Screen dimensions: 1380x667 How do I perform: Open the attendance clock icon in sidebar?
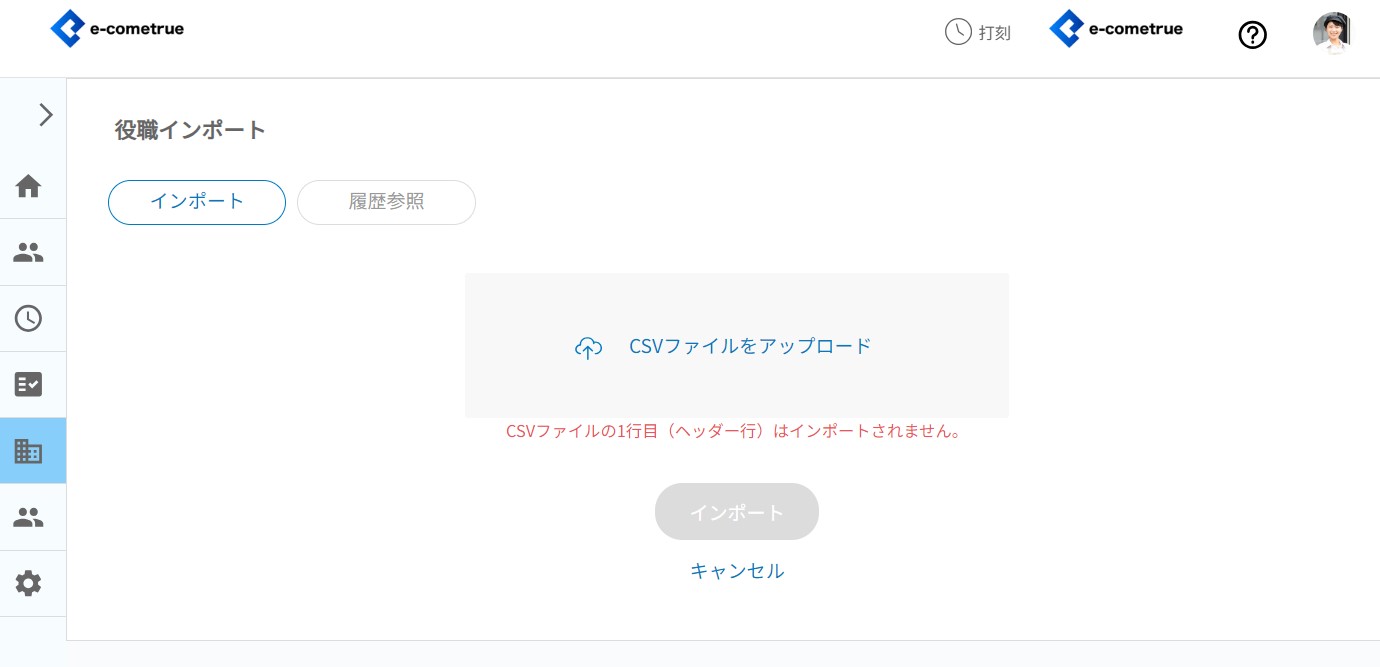coord(28,319)
